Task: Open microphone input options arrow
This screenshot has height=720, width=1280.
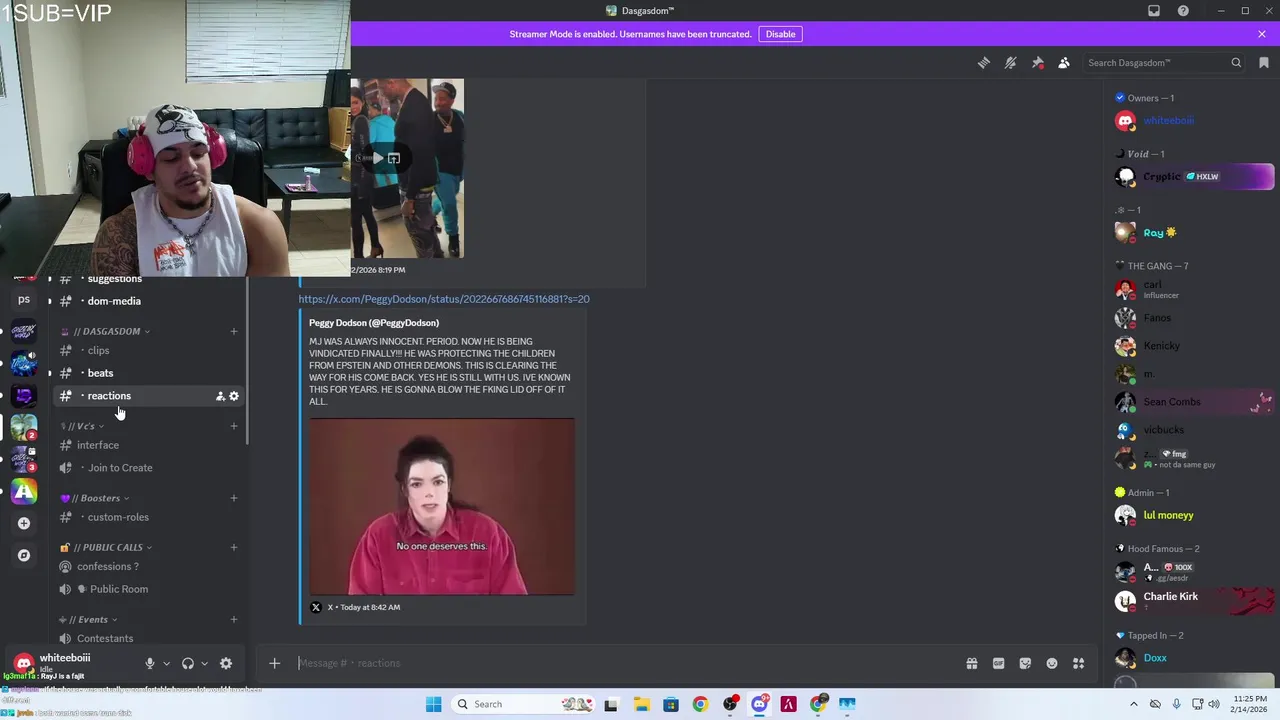Action: [x=166, y=663]
